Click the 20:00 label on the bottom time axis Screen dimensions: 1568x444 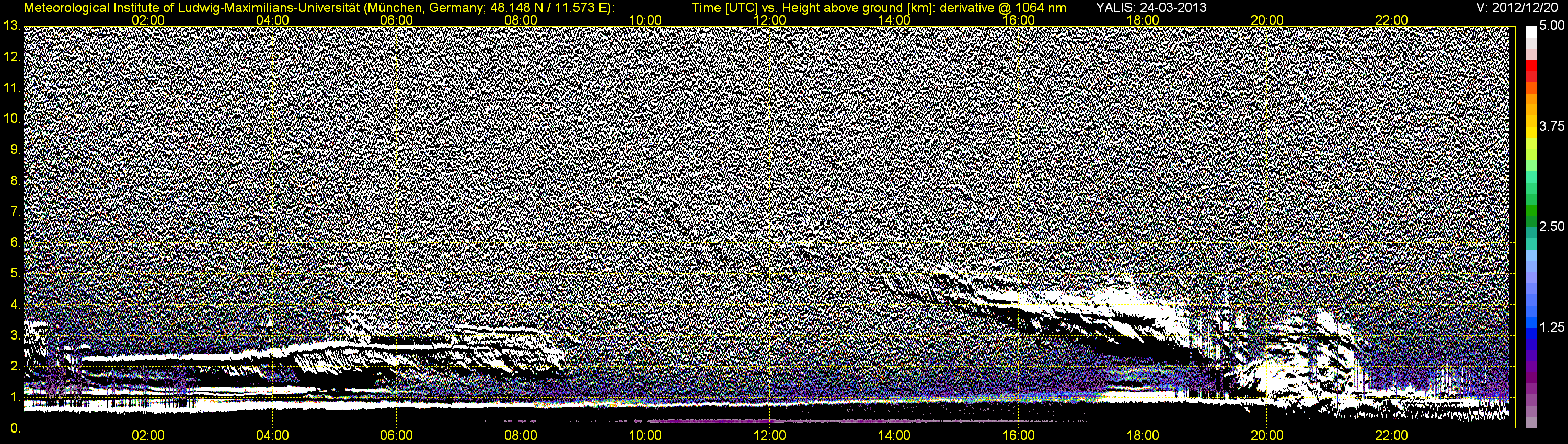tap(1267, 436)
